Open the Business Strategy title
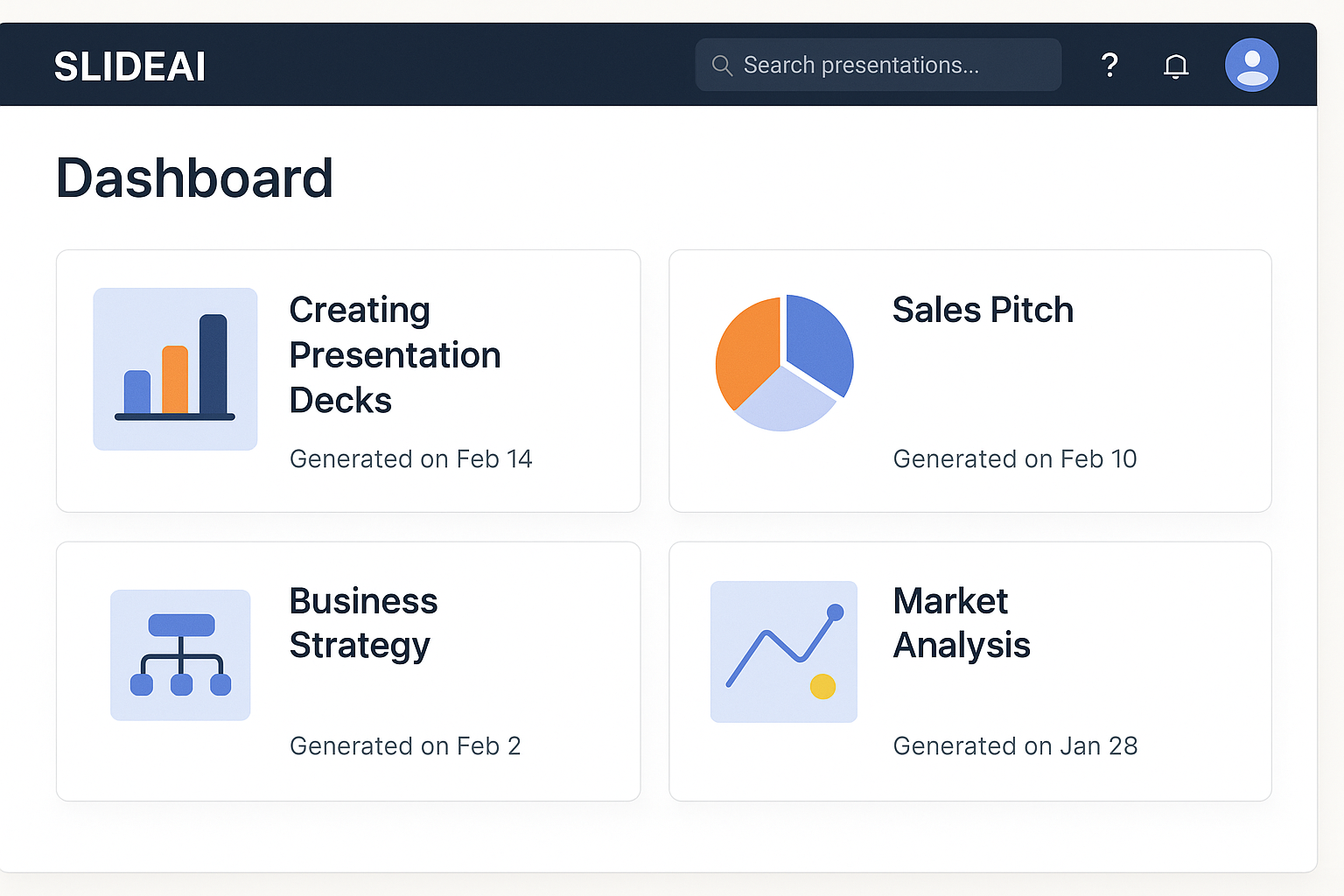Screen dimensions: 1344x896 point(363,623)
